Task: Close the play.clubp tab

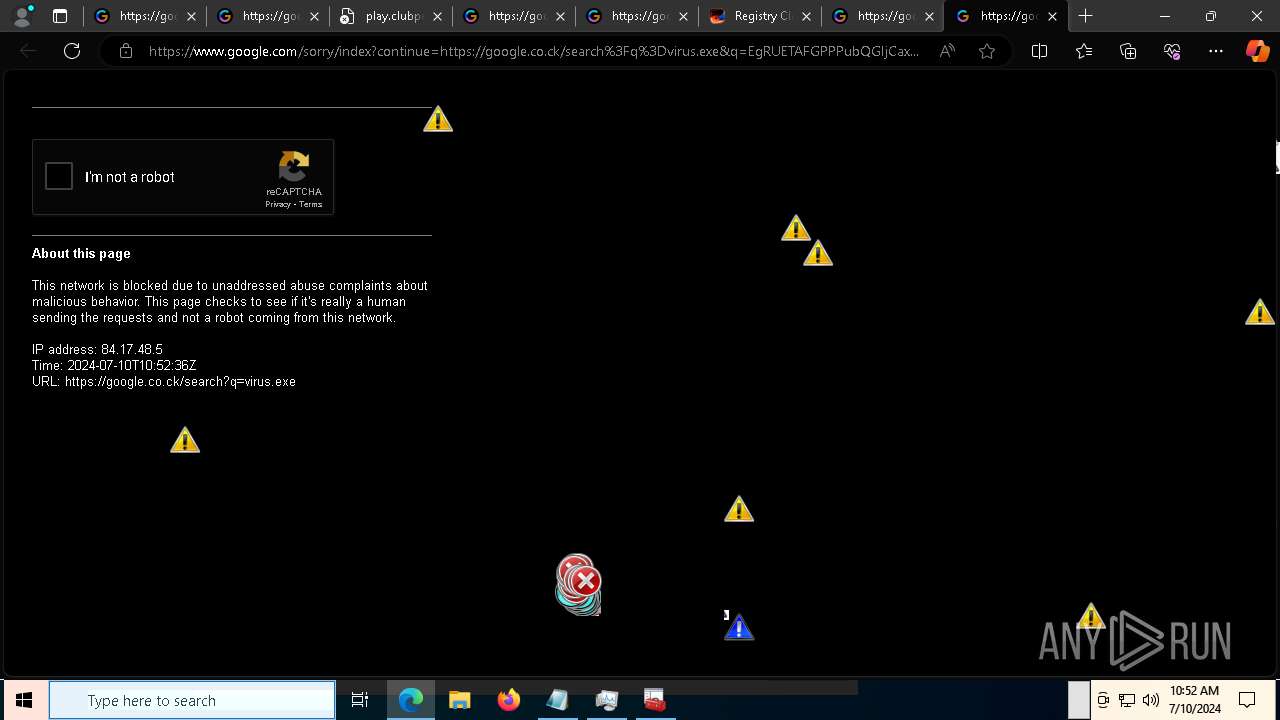Action: (x=437, y=16)
